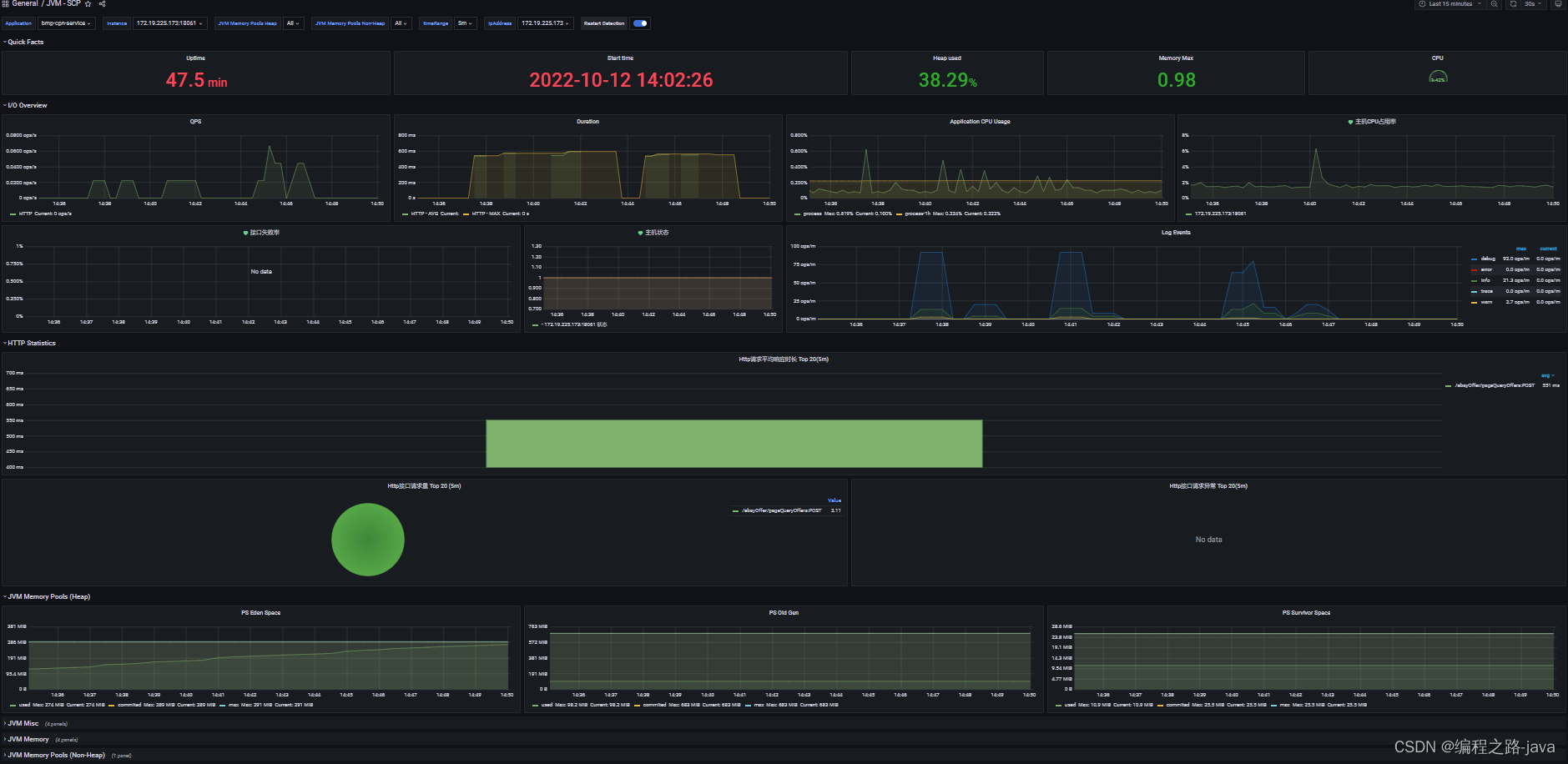The image size is (1568, 764).
Task: Open the Uptime panel title menu
Action: click(x=195, y=58)
